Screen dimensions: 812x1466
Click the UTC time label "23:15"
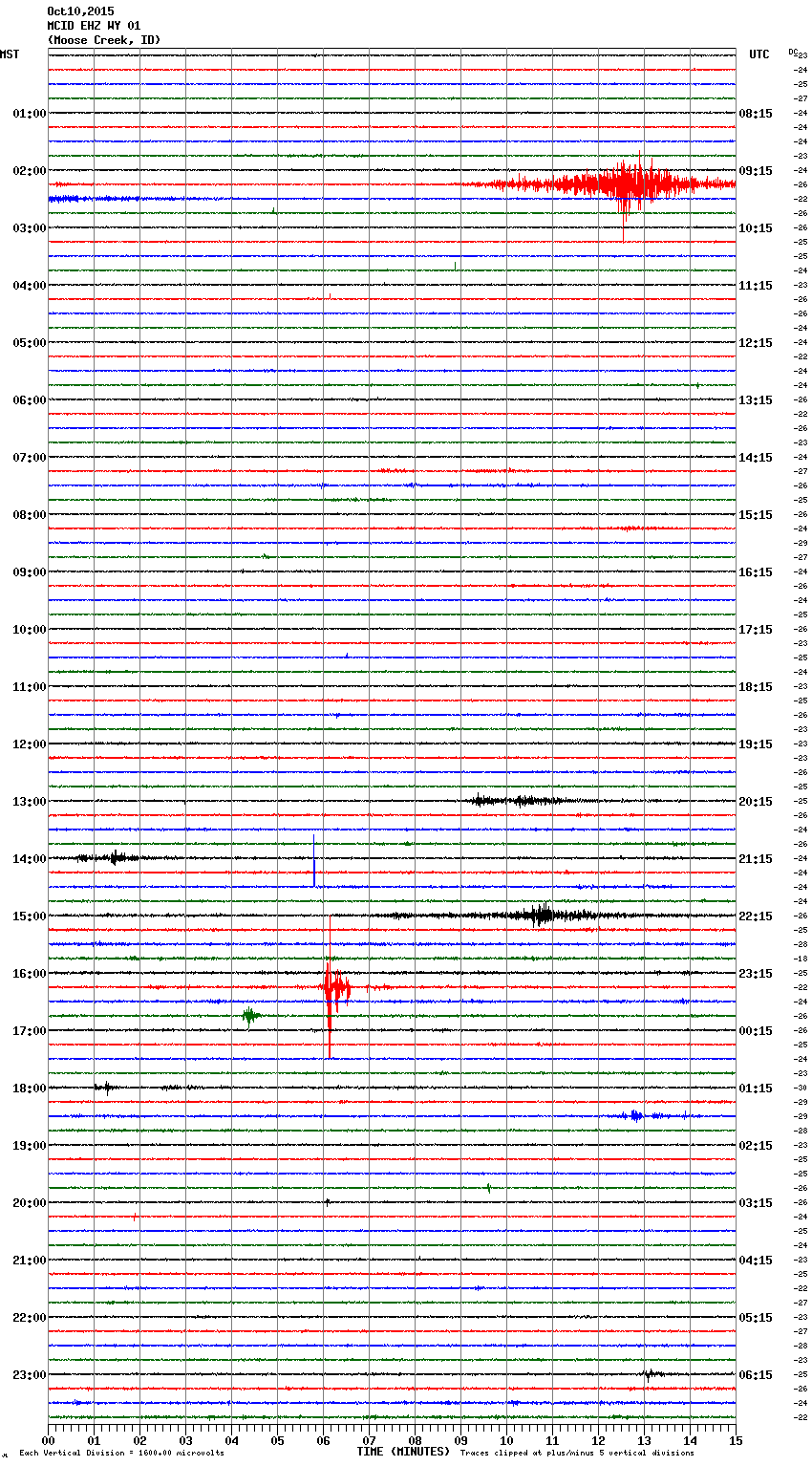756,973
